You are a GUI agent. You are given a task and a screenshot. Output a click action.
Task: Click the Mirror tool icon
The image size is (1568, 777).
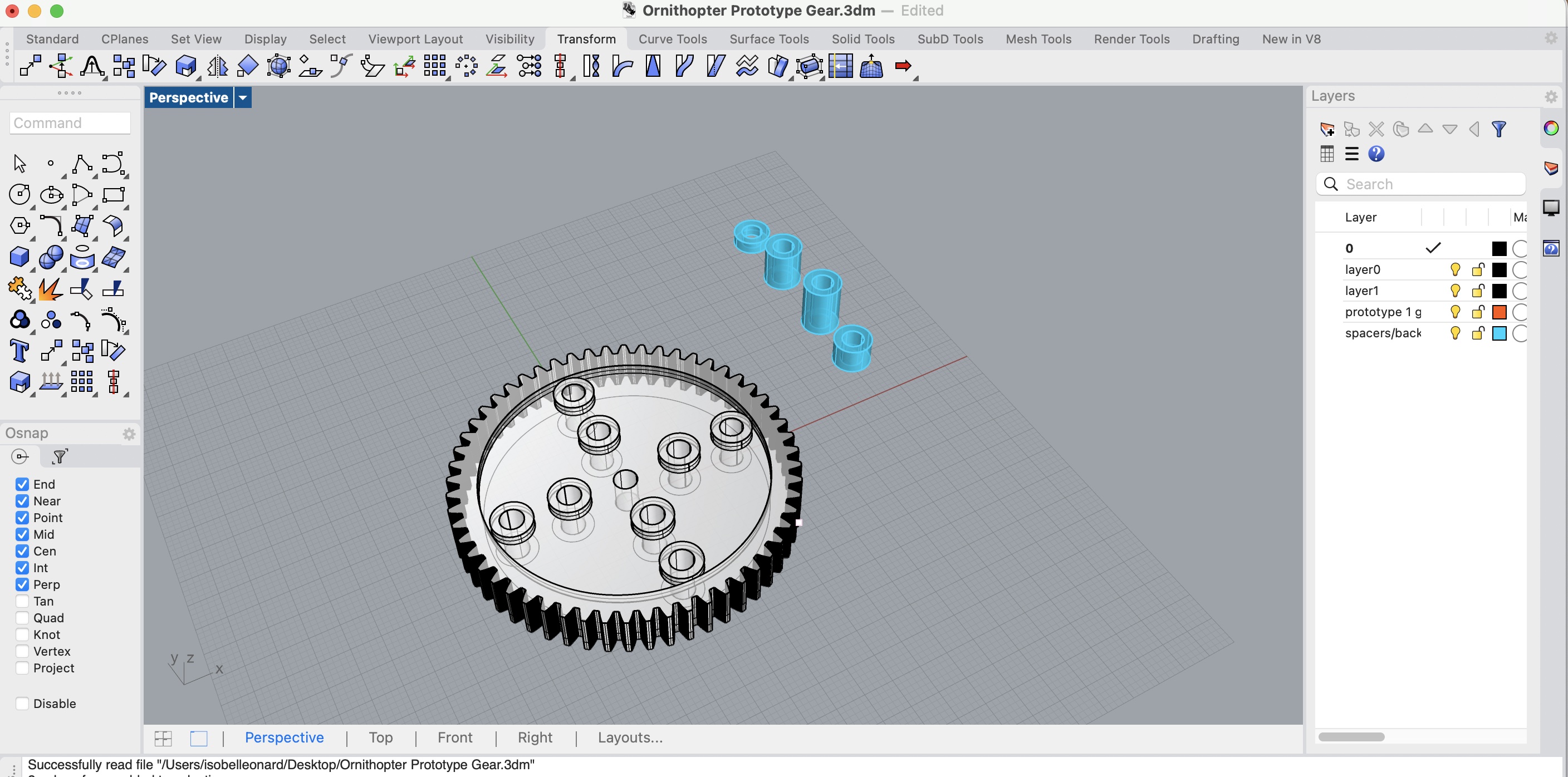(217, 66)
